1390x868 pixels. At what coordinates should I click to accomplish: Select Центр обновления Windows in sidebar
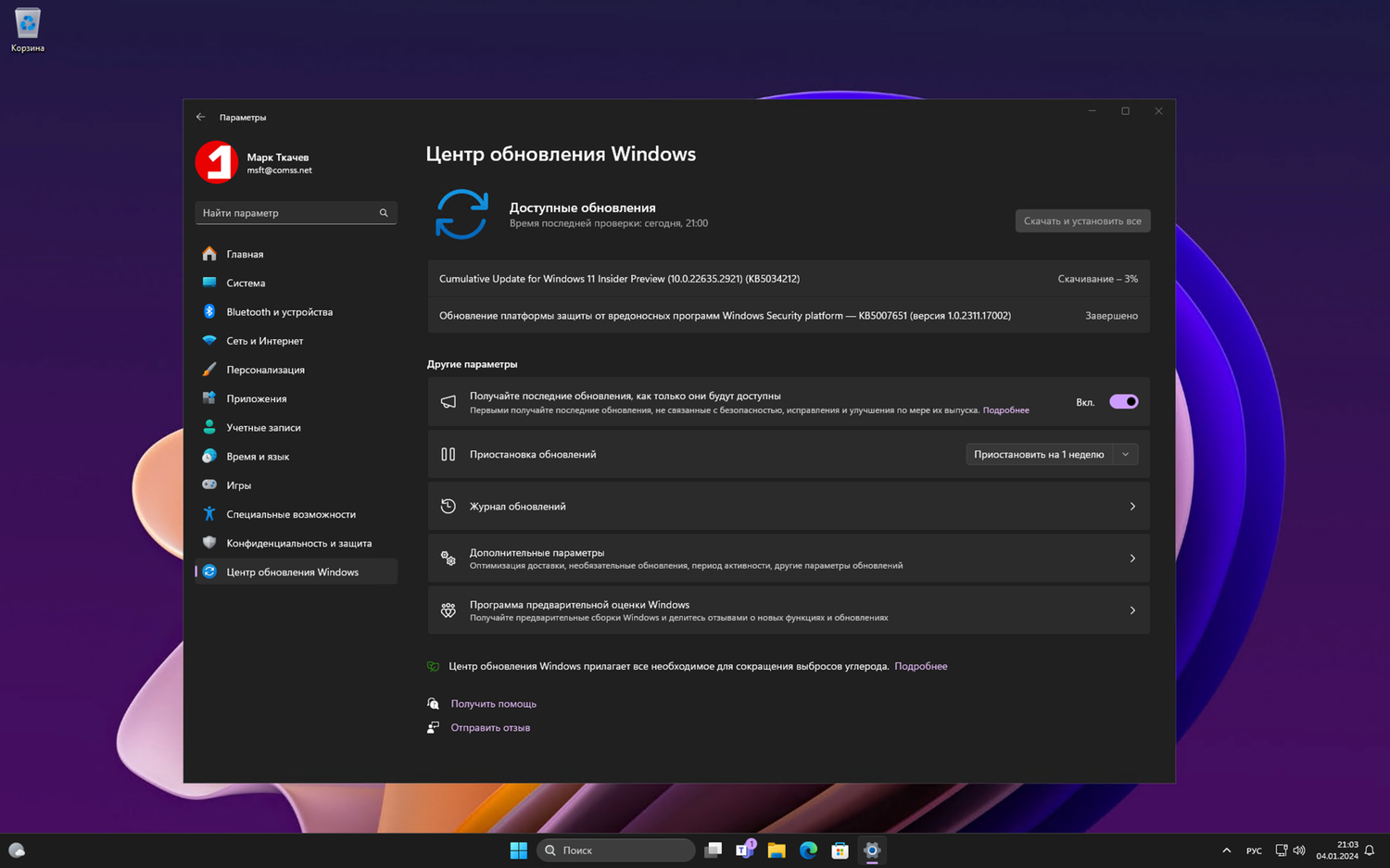[297, 572]
